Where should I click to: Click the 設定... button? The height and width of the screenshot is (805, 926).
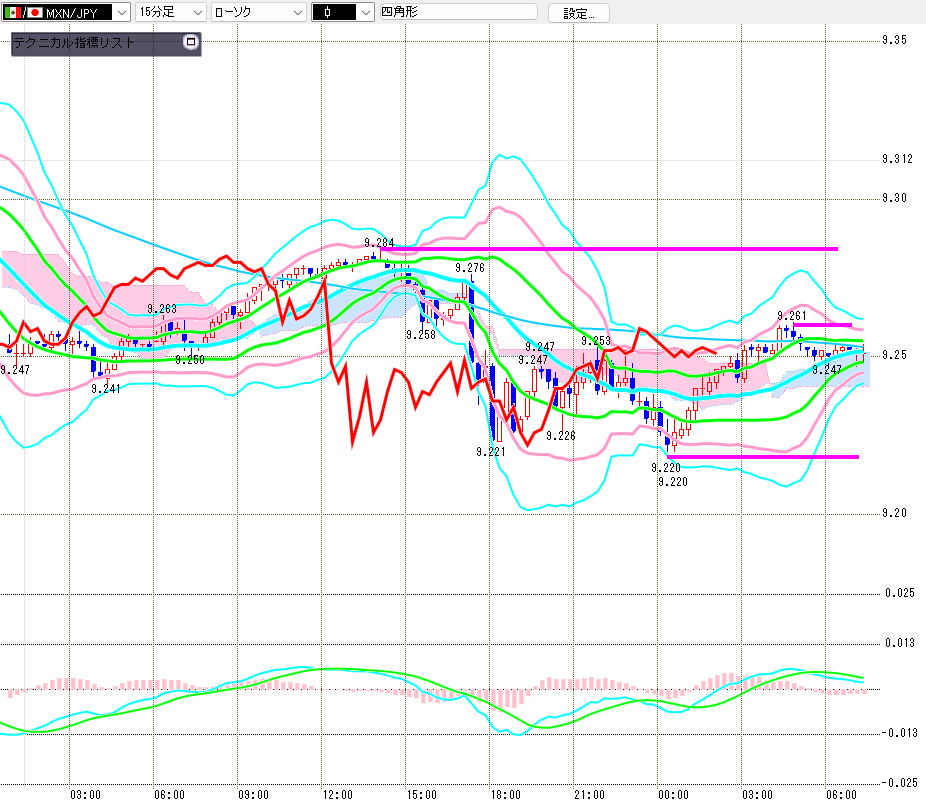pos(579,13)
